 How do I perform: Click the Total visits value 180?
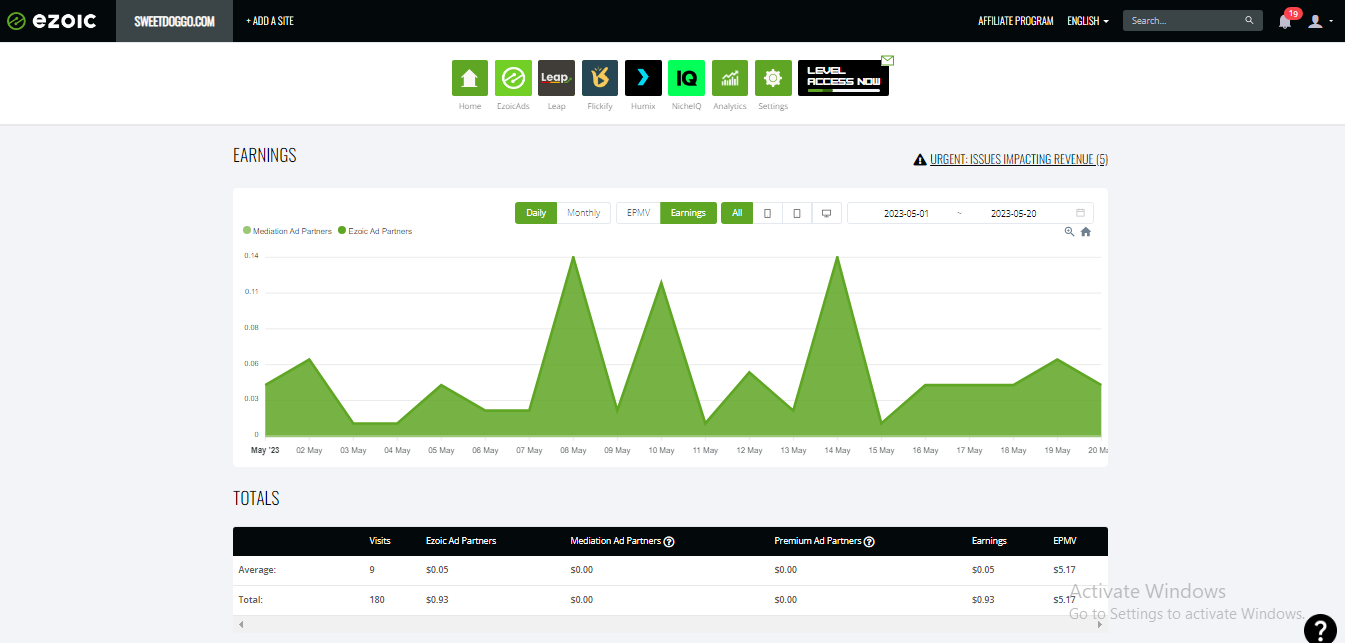point(377,600)
